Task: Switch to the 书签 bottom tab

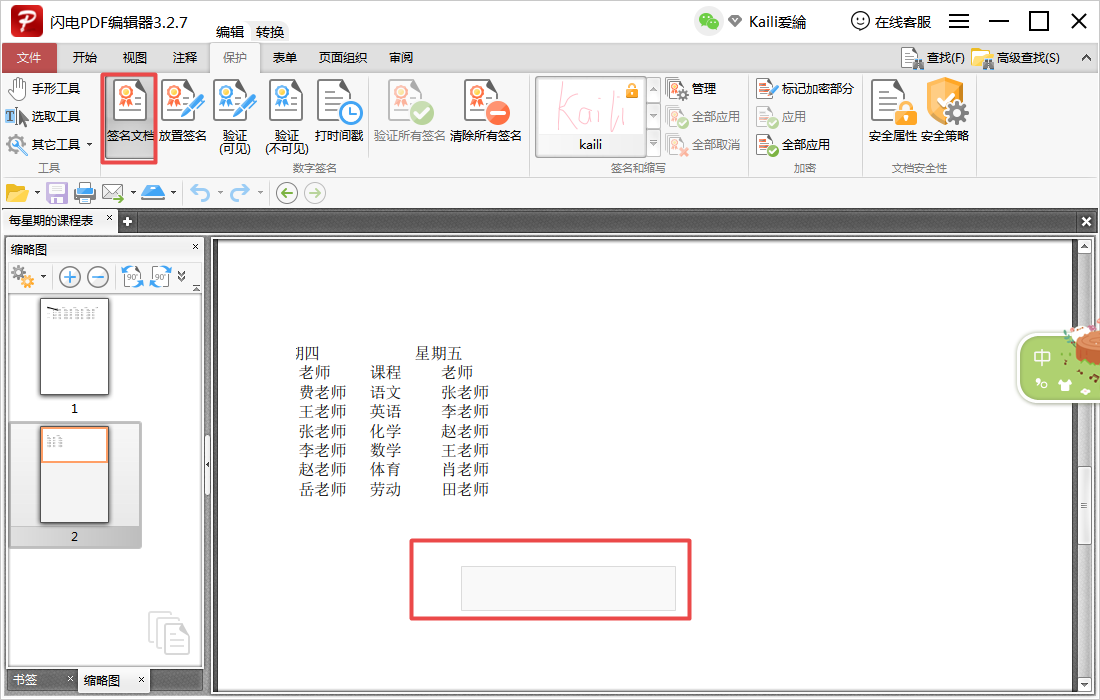Action: tap(25, 680)
